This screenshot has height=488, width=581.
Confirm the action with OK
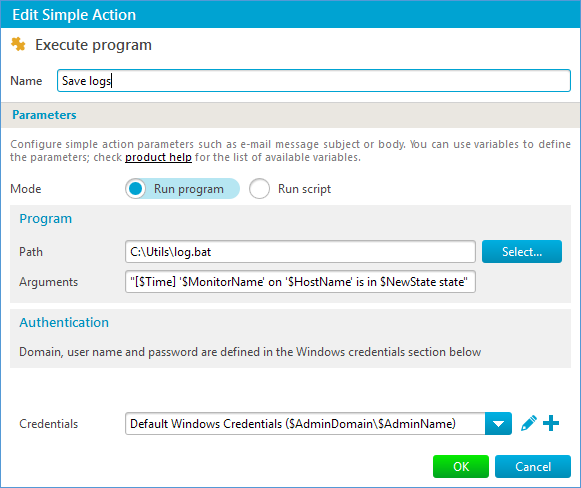pyautogui.click(x=461, y=466)
